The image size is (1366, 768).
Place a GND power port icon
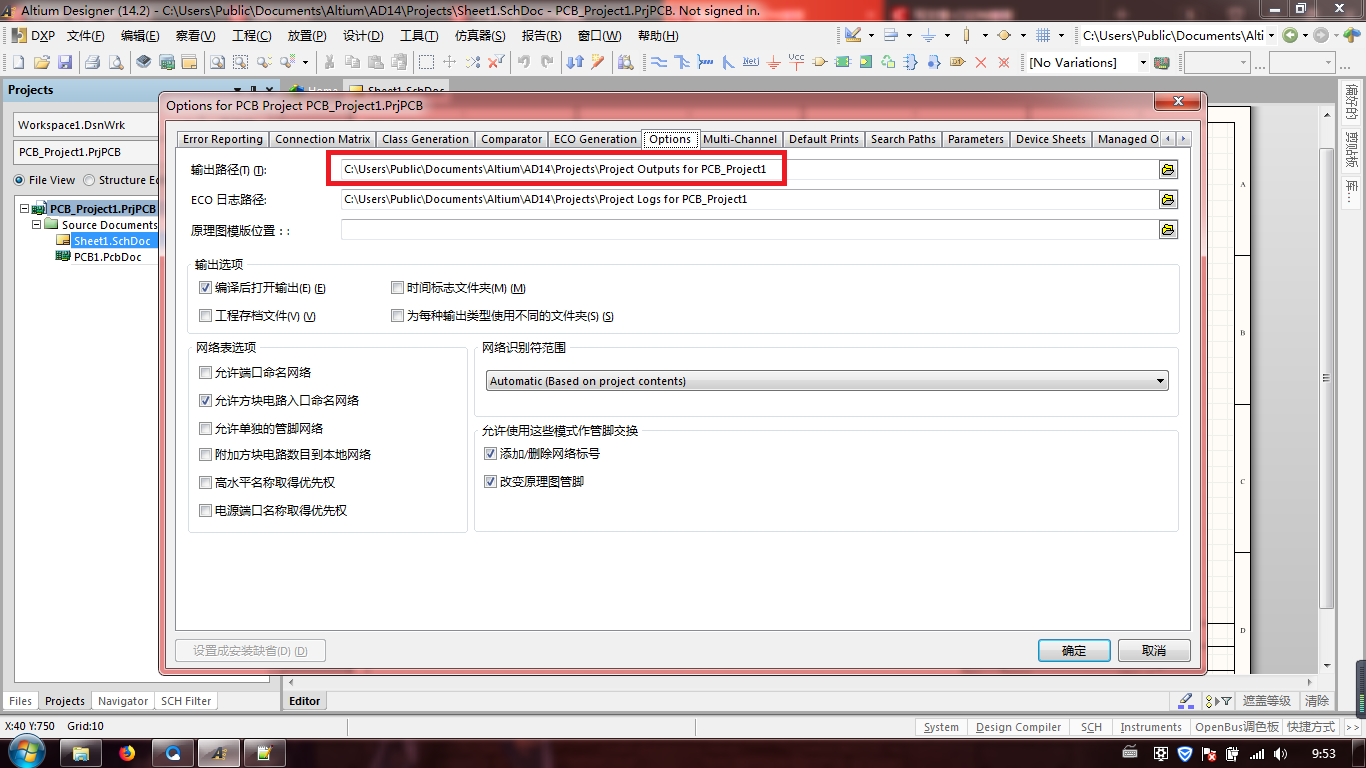(x=773, y=62)
